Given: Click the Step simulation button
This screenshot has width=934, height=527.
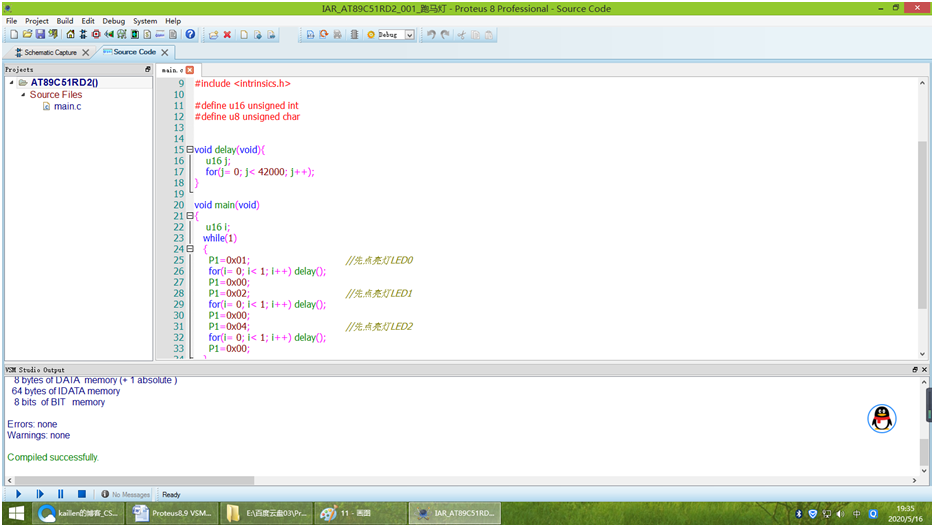Looking at the screenshot, I should click(40, 494).
